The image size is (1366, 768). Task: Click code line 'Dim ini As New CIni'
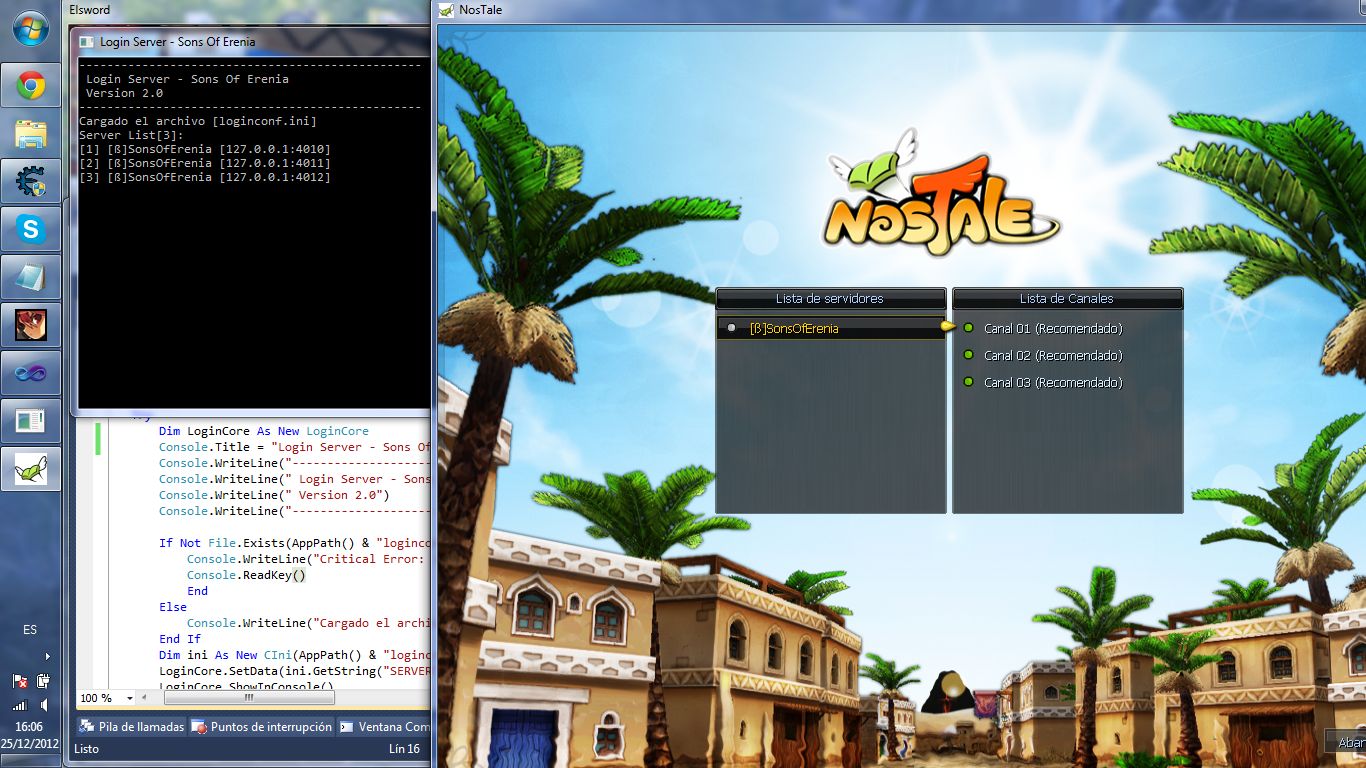294,655
